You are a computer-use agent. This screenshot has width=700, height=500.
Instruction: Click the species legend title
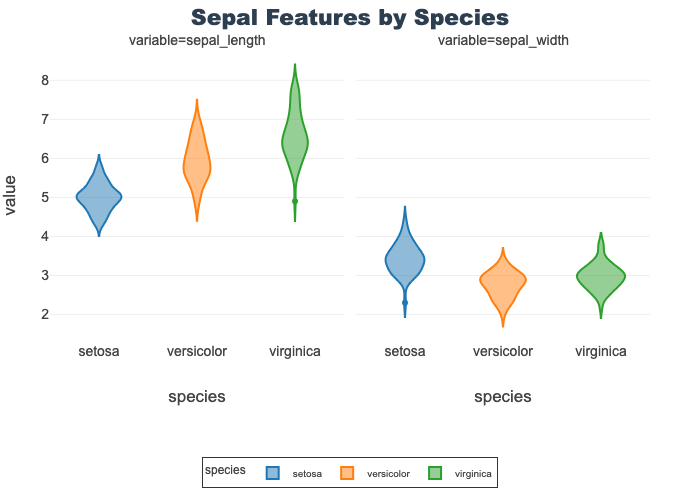click(x=225, y=469)
